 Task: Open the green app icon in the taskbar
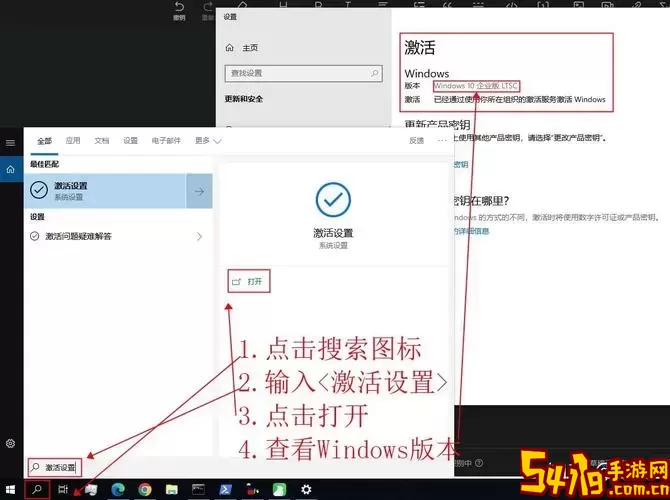click(279, 489)
